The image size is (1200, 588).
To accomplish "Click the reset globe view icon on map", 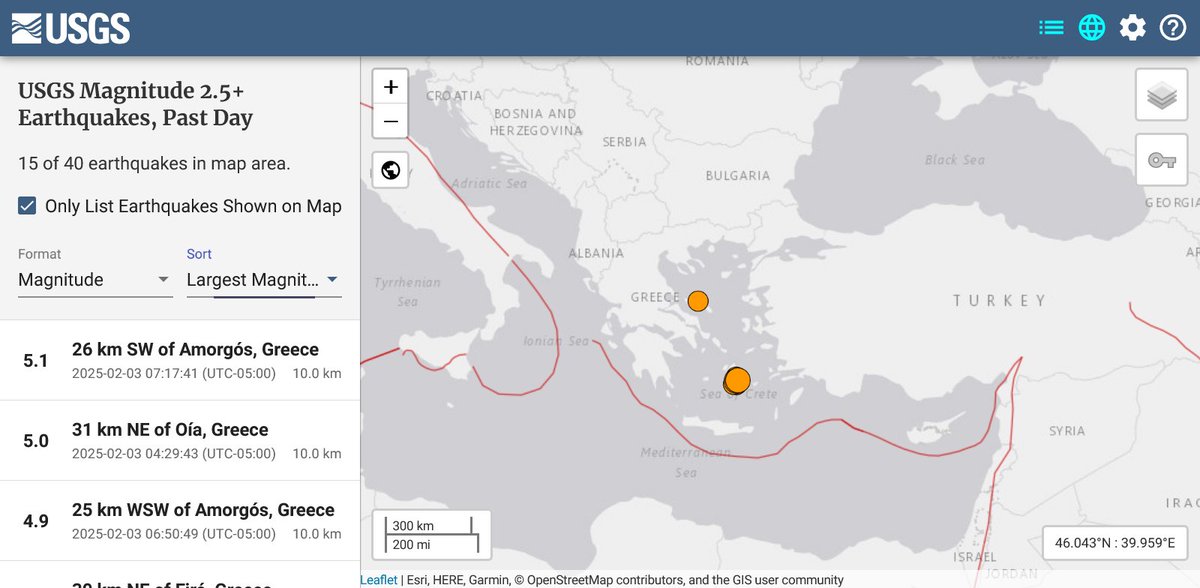I will coord(389,169).
